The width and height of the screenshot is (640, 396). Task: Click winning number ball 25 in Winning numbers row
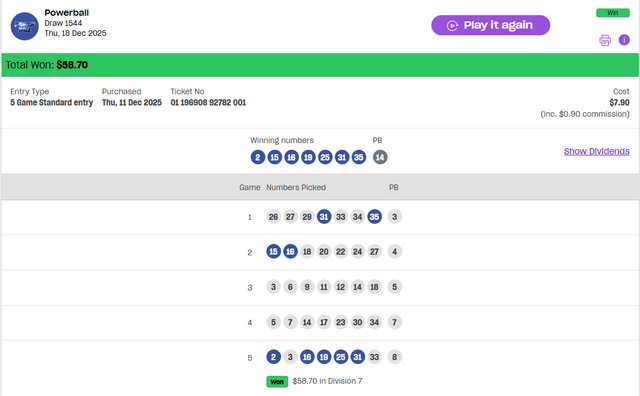pyautogui.click(x=325, y=157)
